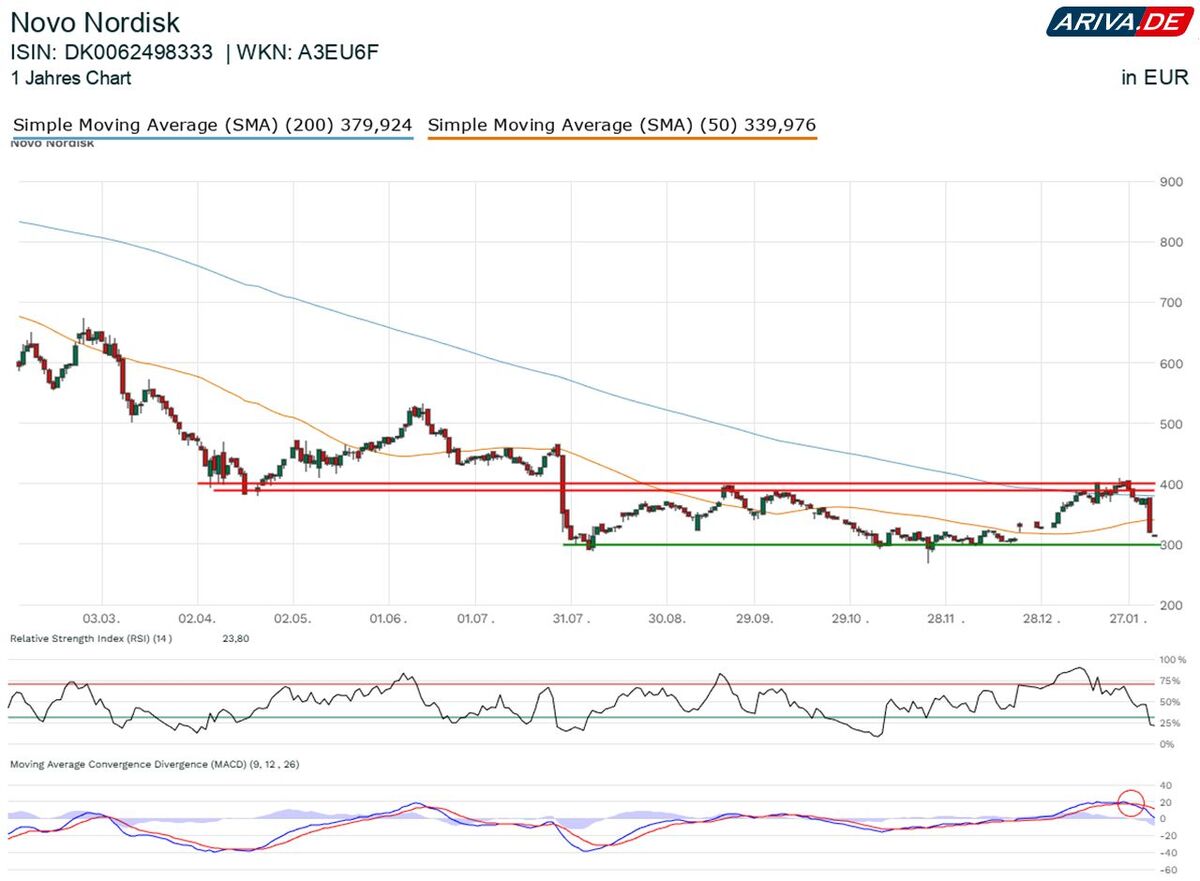
Task: Click the '1 Jahres Chart' label
Action: [71, 78]
